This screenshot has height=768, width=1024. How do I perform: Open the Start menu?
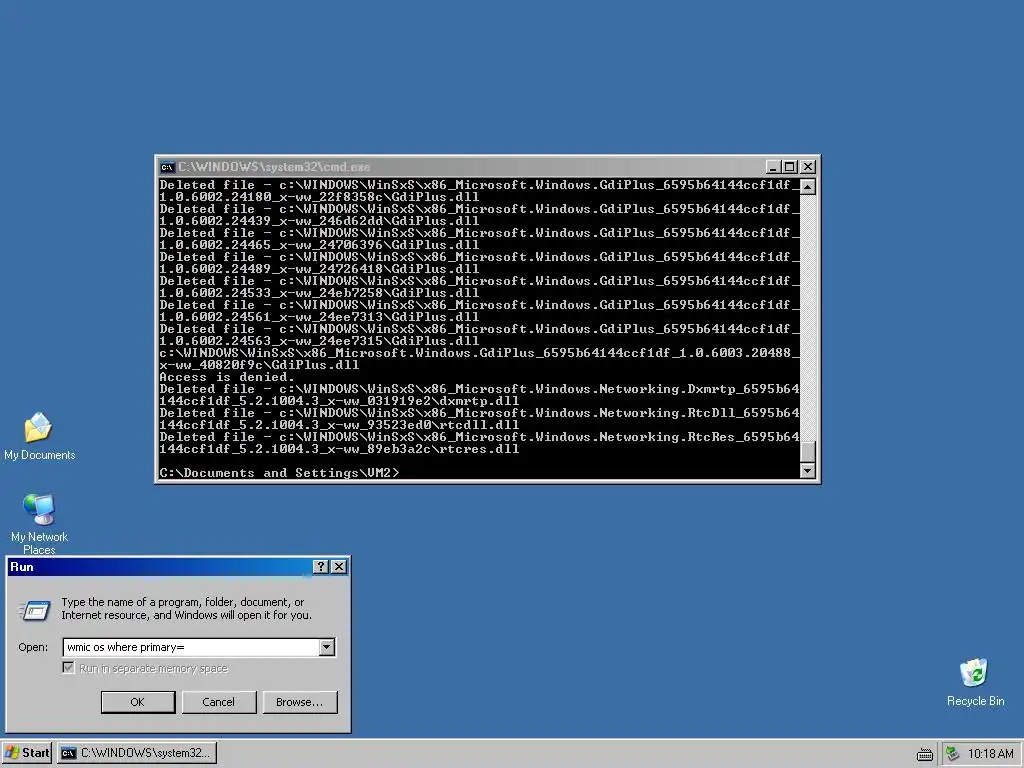pos(27,753)
